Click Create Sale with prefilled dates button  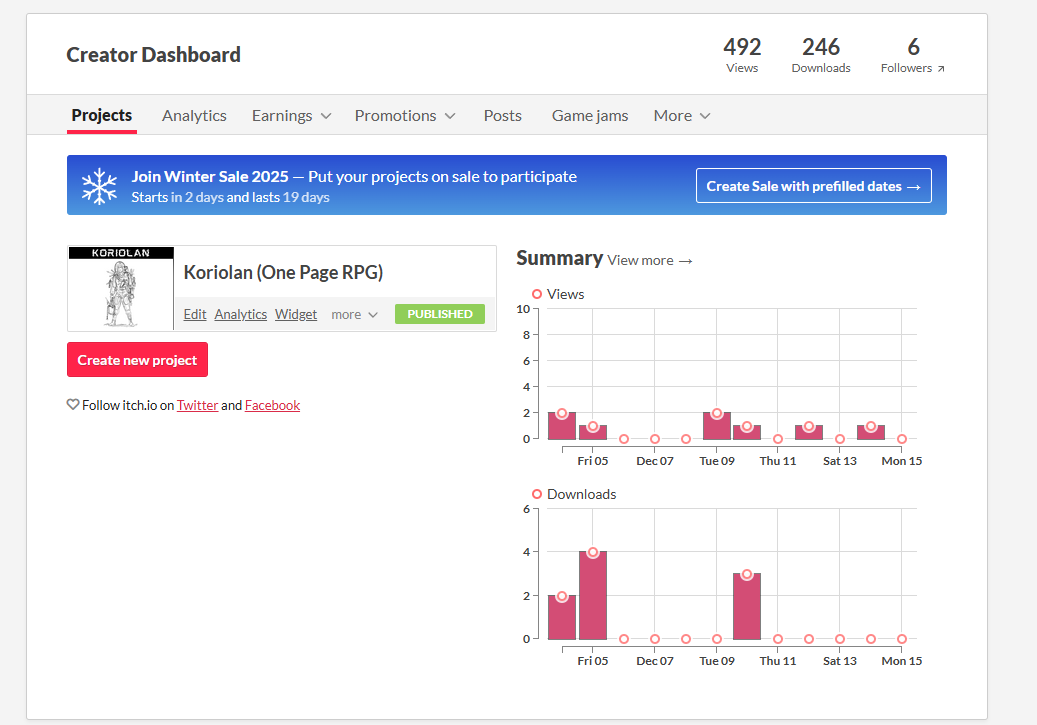(x=813, y=186)
